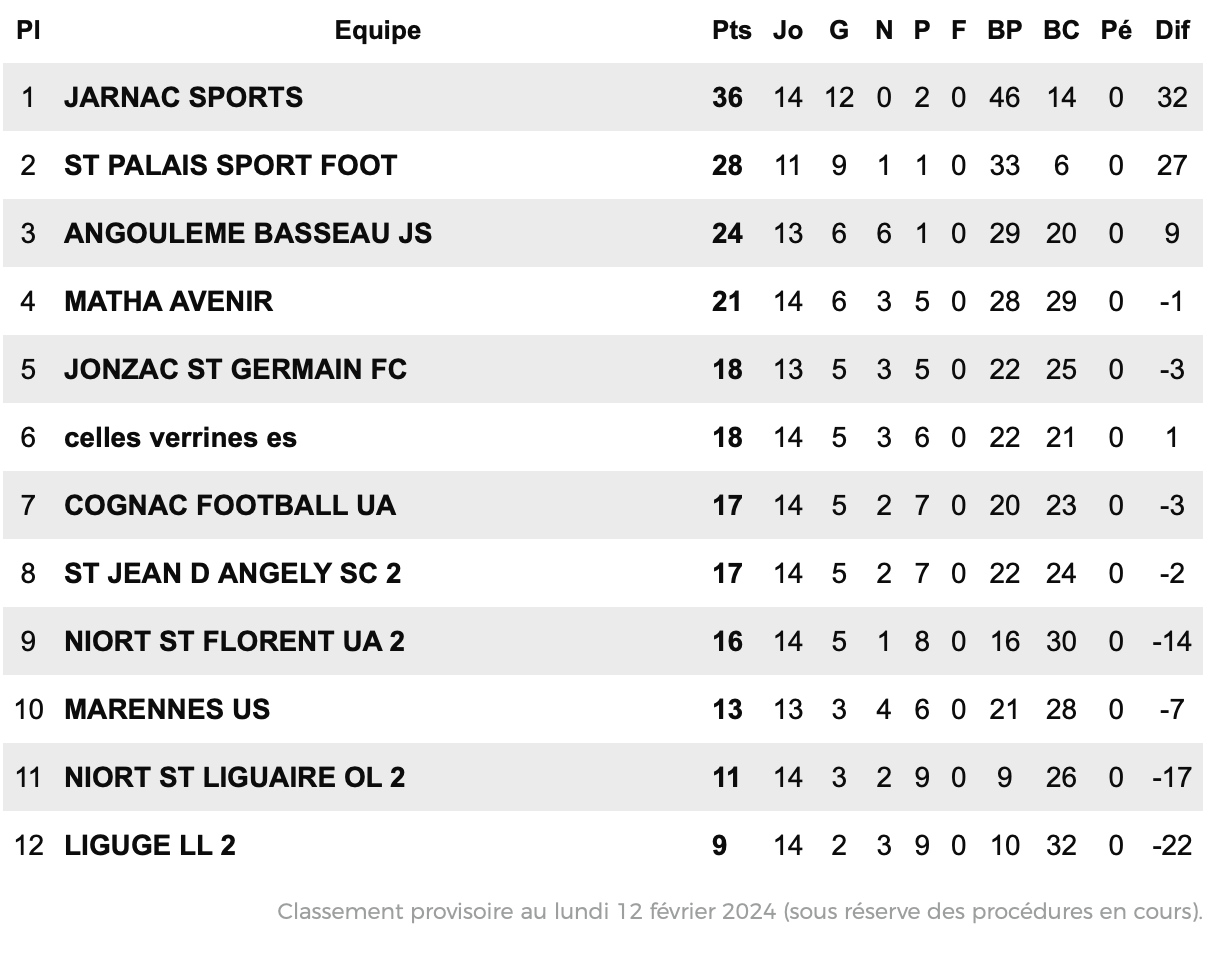Screen dimensions: 1208x958
Task: Click the JARNAC SPORTS team name
Action: pyautogui.click(x=183, y=97)
